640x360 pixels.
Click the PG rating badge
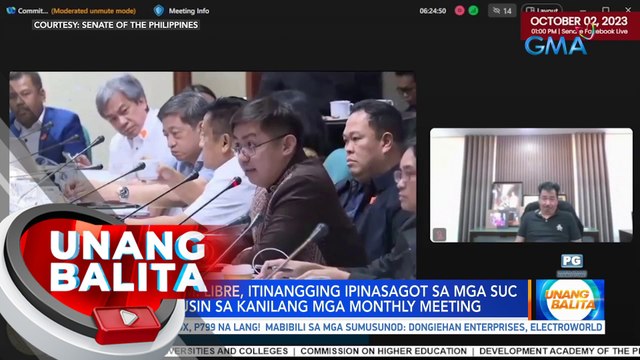(x=571, y=261)
